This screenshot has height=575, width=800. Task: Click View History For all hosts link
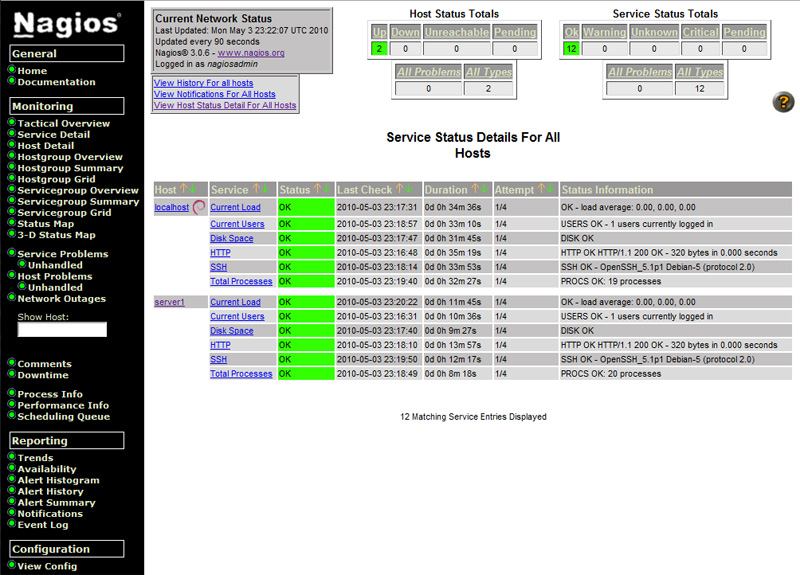[203, 83]
